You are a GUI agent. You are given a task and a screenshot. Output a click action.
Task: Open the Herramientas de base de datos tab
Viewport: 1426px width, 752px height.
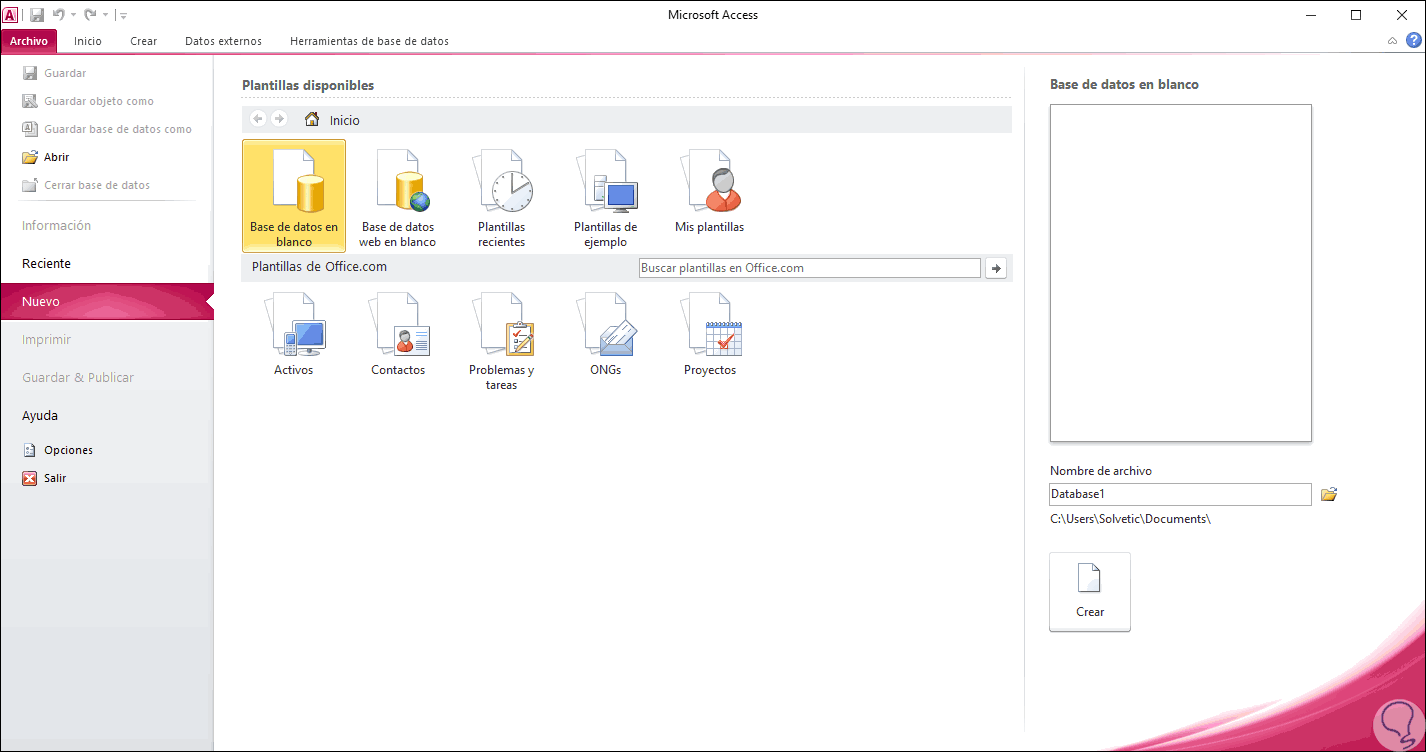coord(369,41)
